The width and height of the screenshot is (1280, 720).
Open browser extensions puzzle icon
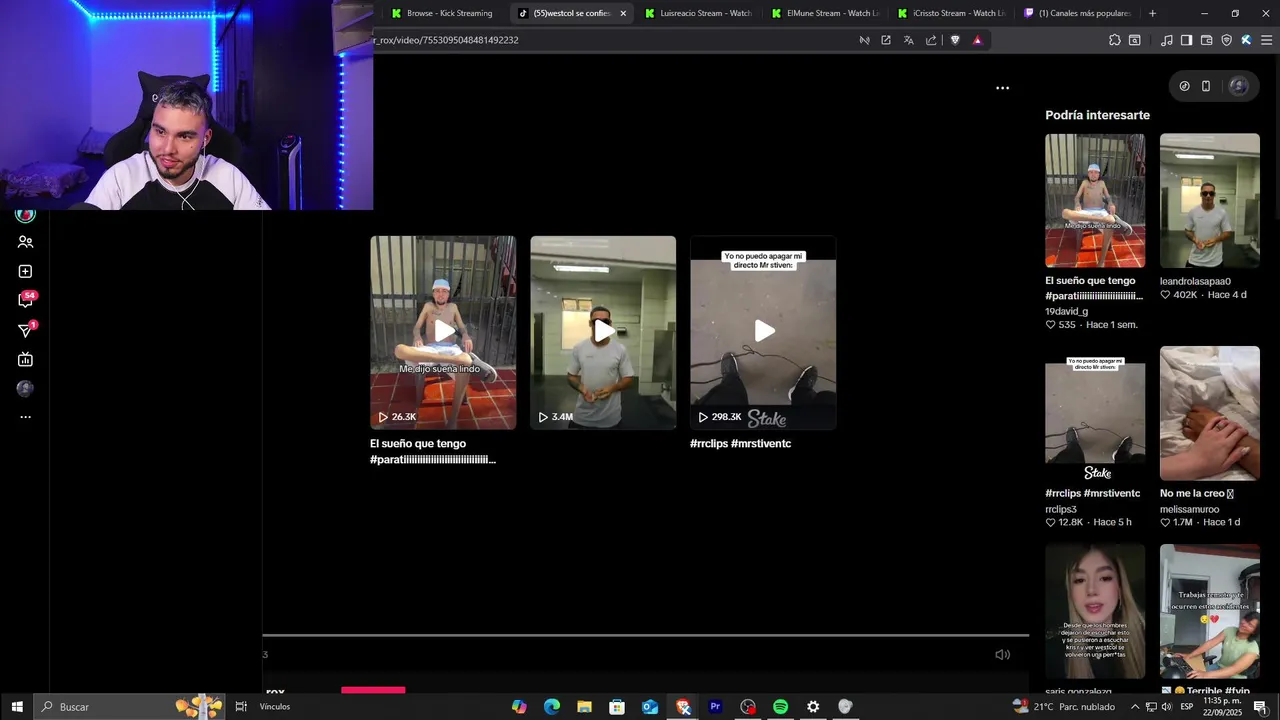coord(1115,40)
